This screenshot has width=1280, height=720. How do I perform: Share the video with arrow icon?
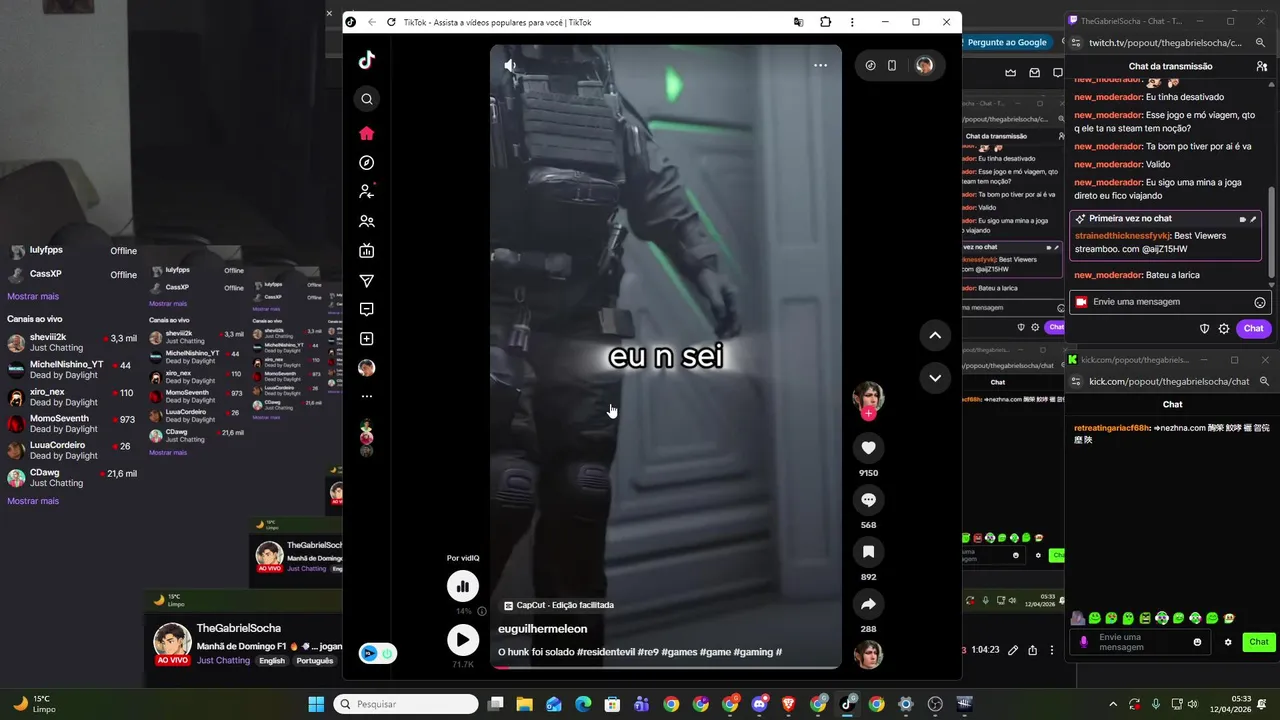click(x=868, y=604)
